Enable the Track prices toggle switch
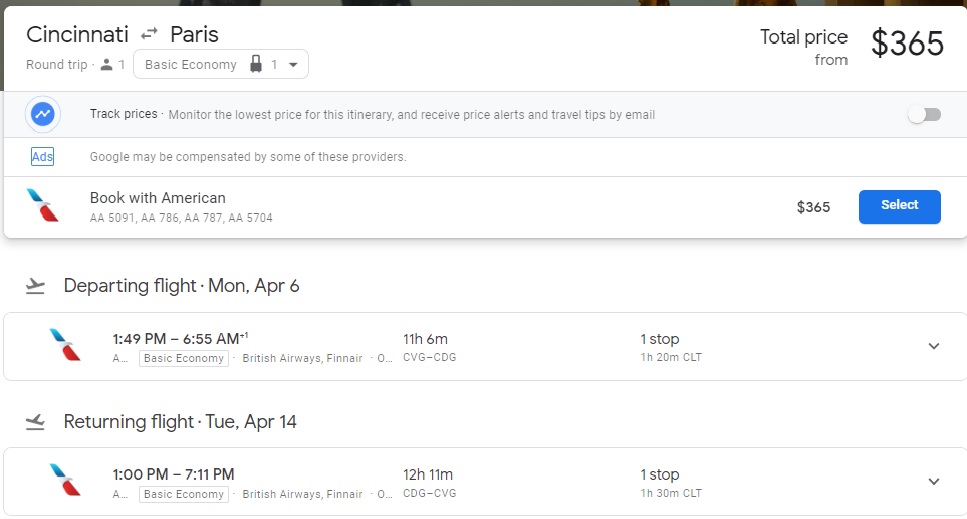Viewport: 967px width, 519px height. coord(924,115)
